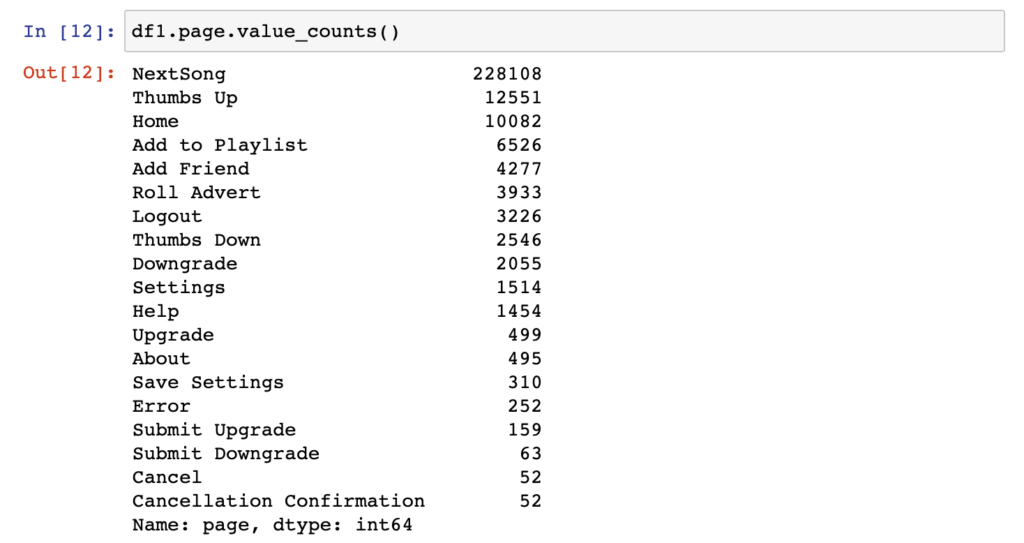Click the Save Settings row

coord(337,382)
